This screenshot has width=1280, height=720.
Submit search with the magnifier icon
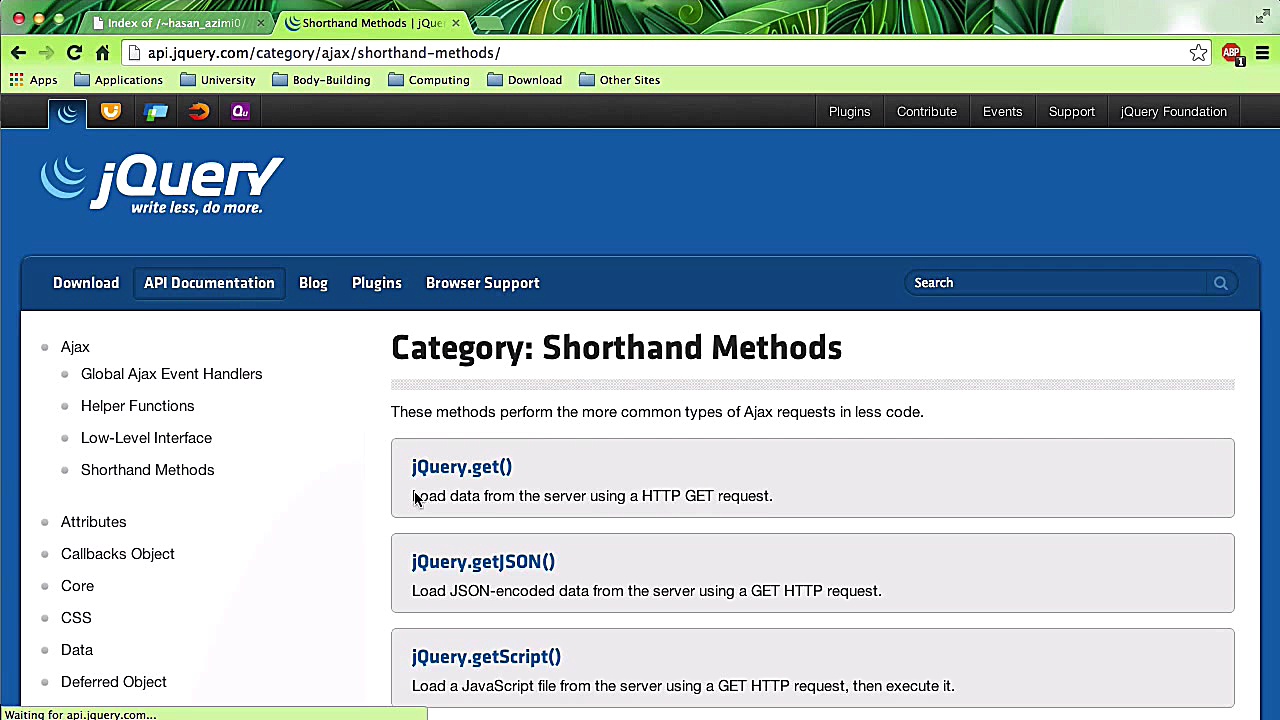point(1221,283)
